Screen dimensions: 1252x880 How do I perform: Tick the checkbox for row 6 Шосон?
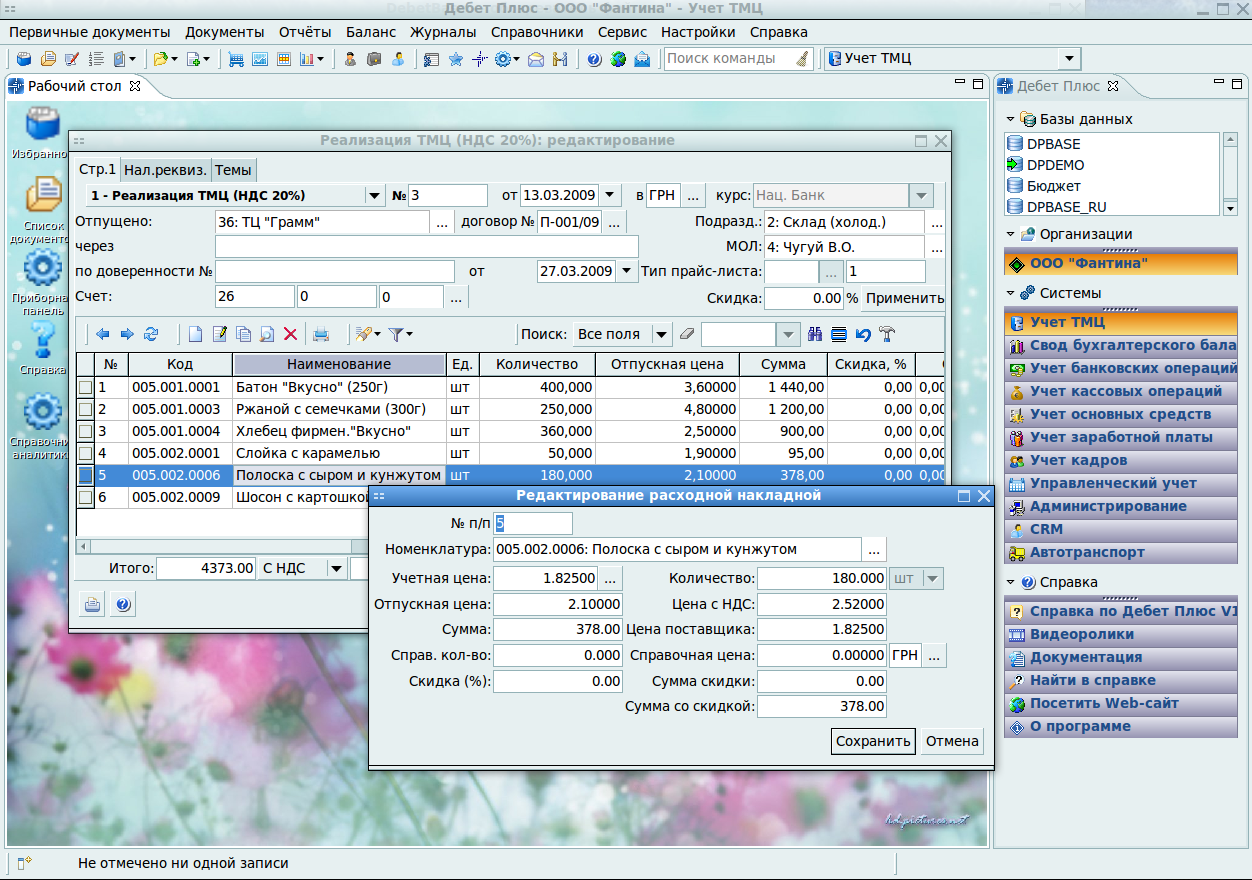(86, 497)
